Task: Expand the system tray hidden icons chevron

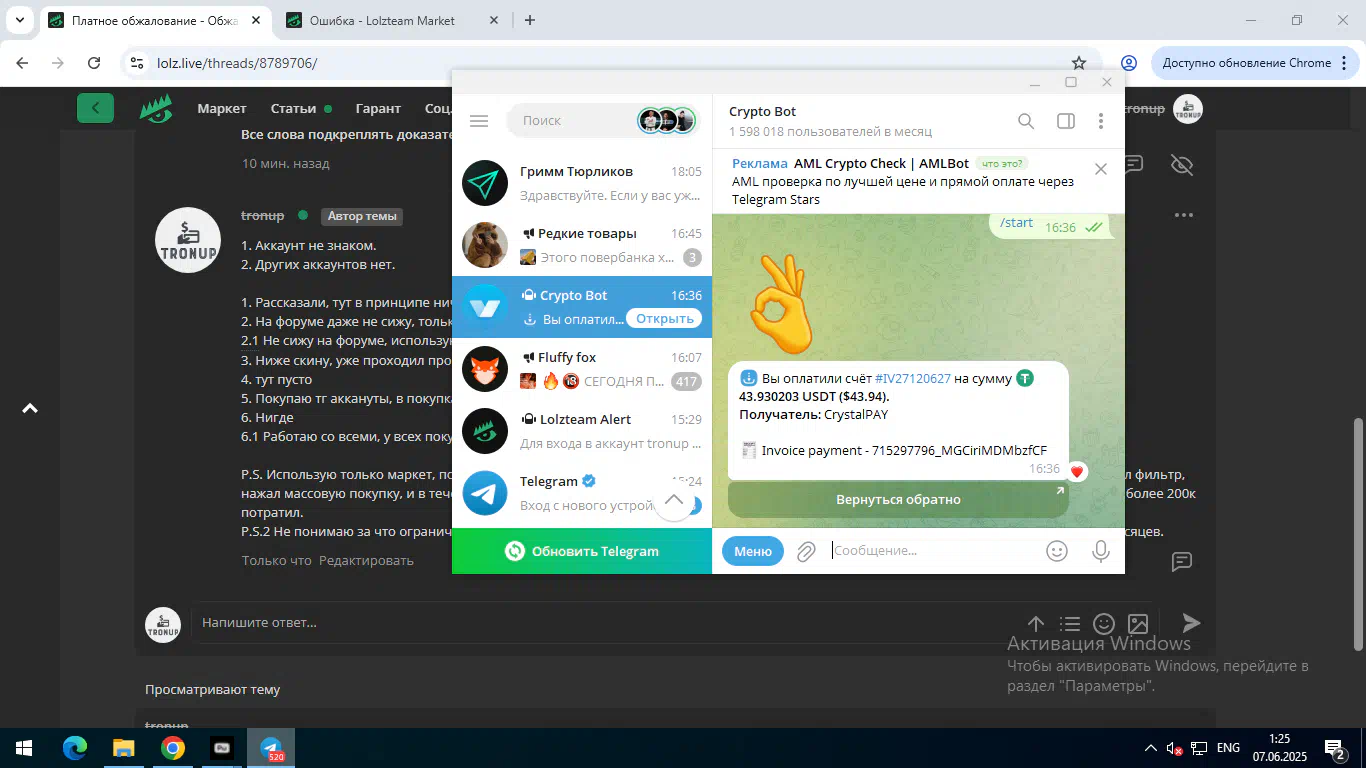Action: (1151, 748)
